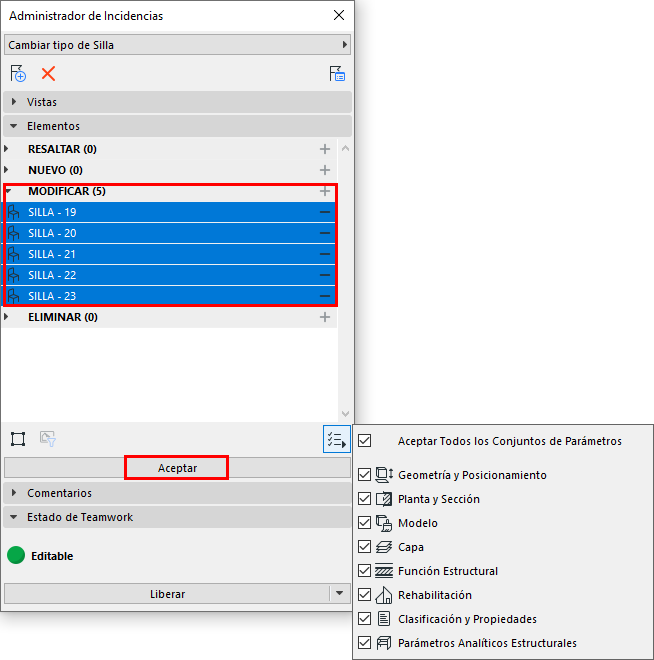Choose Función Estructural menu entry

click(x=503, y=571)
